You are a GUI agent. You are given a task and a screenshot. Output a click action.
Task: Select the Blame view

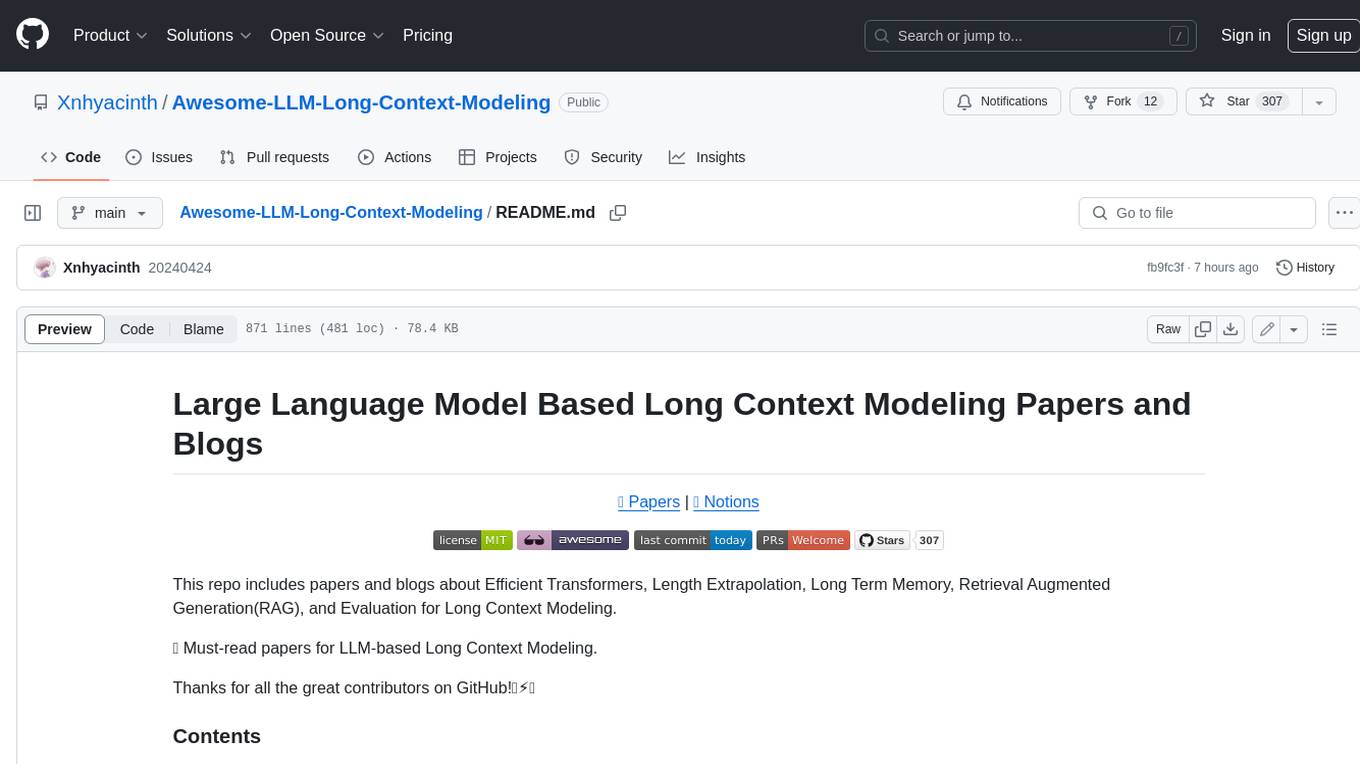pos(203,329)
